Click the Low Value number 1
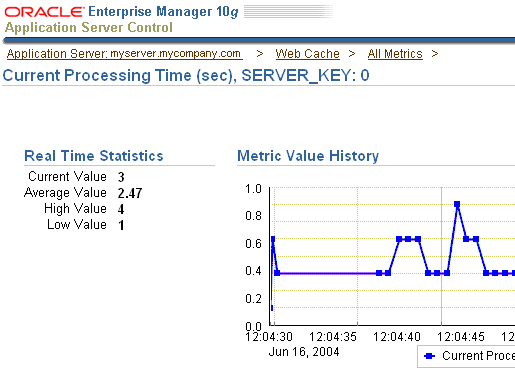 (x=121, y=225)
